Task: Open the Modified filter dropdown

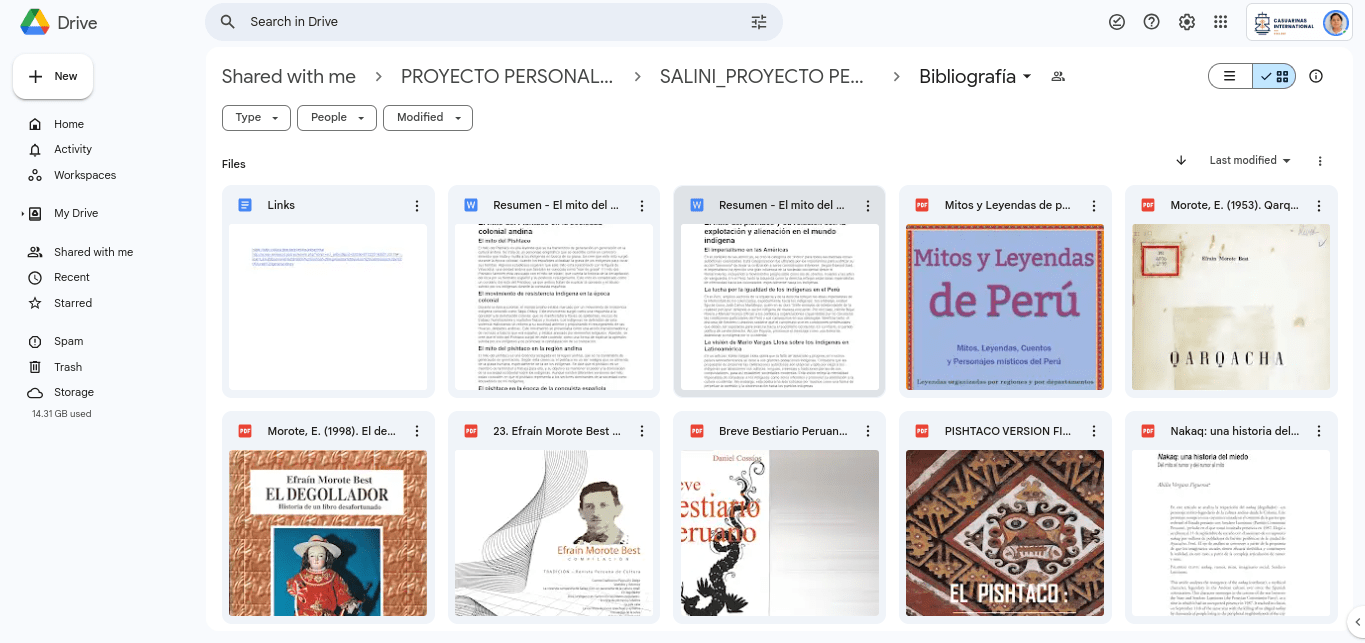Action: tap(428, 118)
